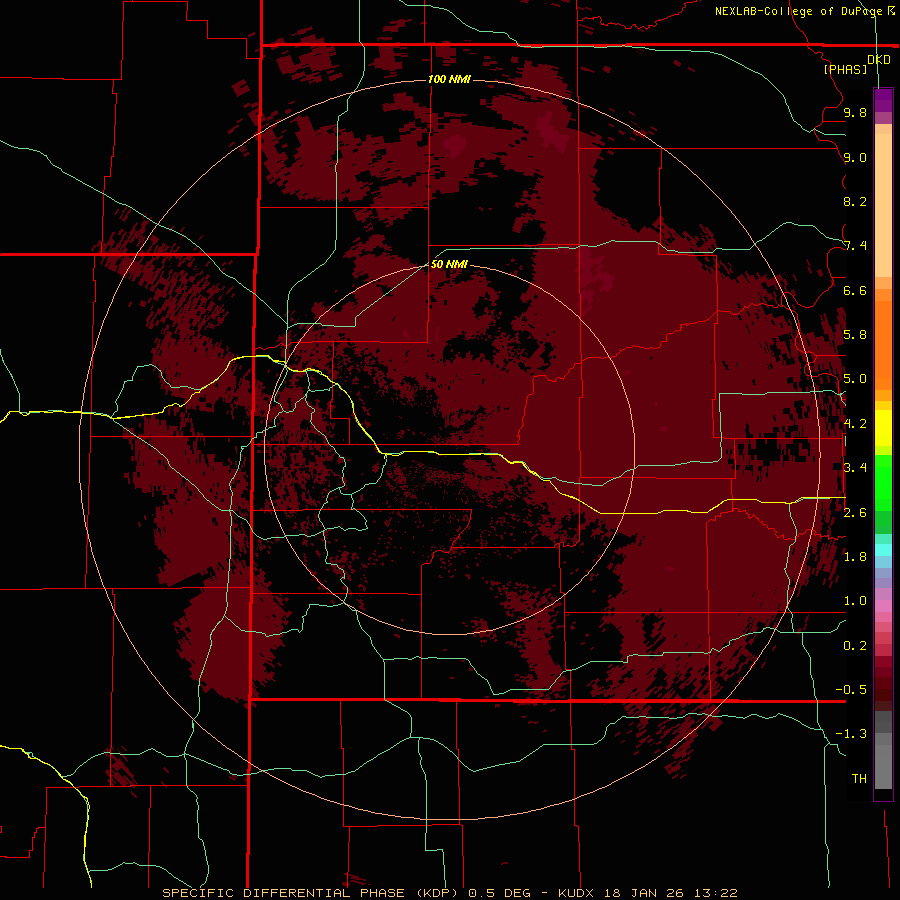Click the 2.6 scale value

tap(855, 513)
